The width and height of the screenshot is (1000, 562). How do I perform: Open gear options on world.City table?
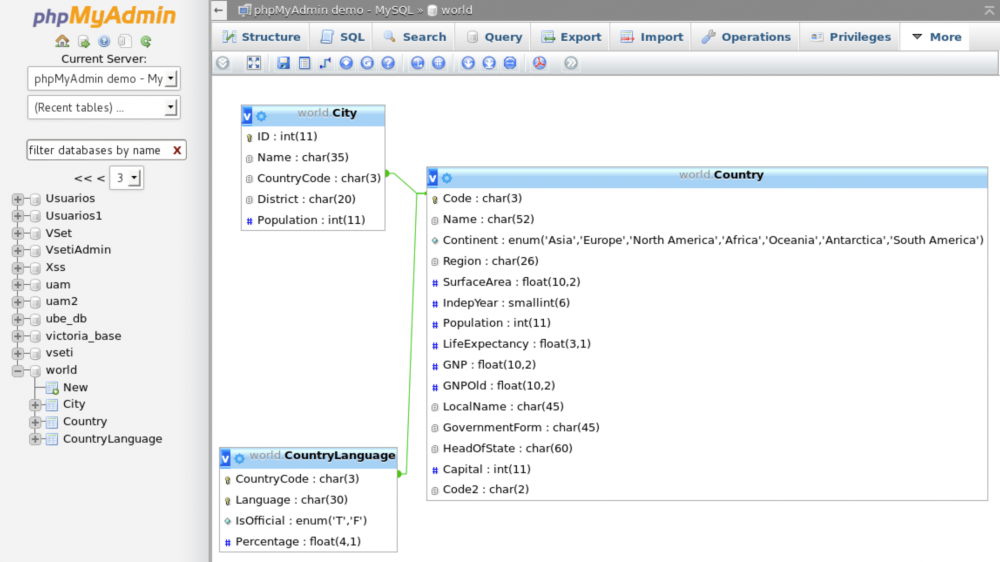click(262, 115)
